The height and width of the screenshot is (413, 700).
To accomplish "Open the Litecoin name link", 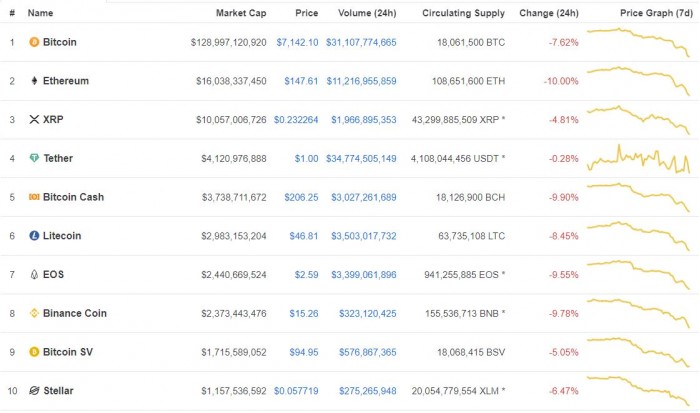I will pos(62,235).
